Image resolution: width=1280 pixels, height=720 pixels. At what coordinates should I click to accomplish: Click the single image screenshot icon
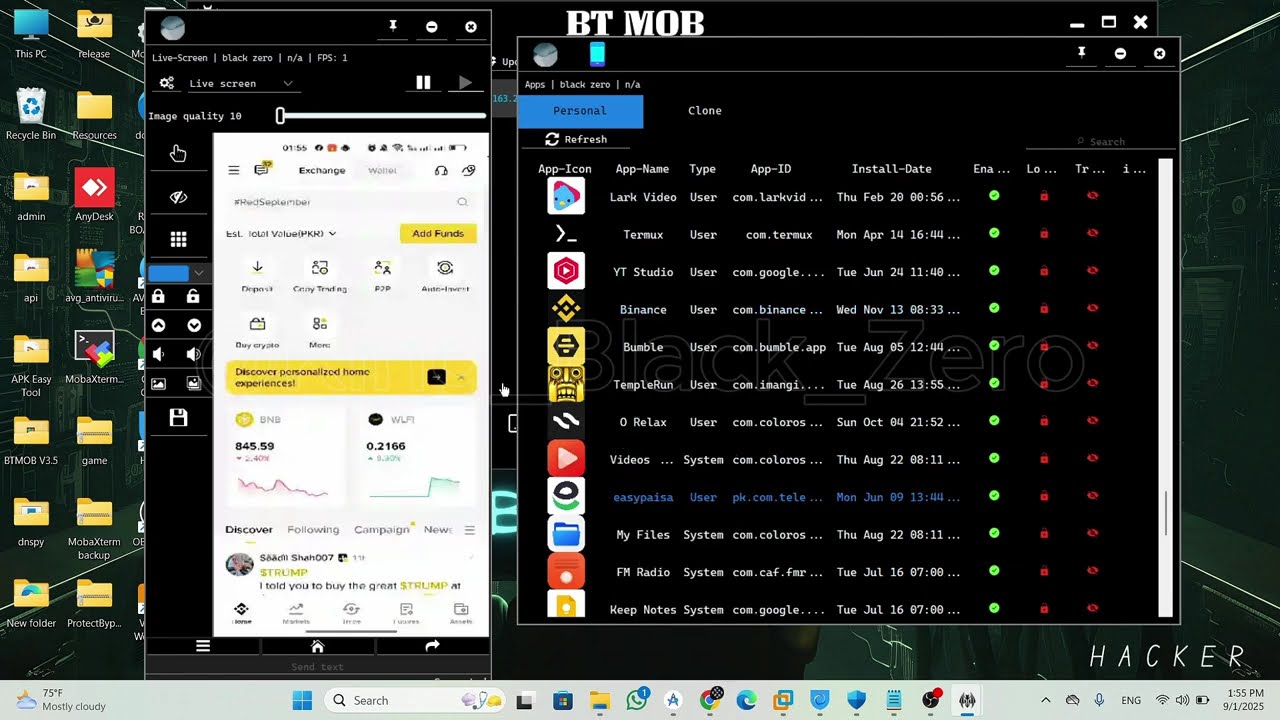pyautogui.click(x=158, y=383)
